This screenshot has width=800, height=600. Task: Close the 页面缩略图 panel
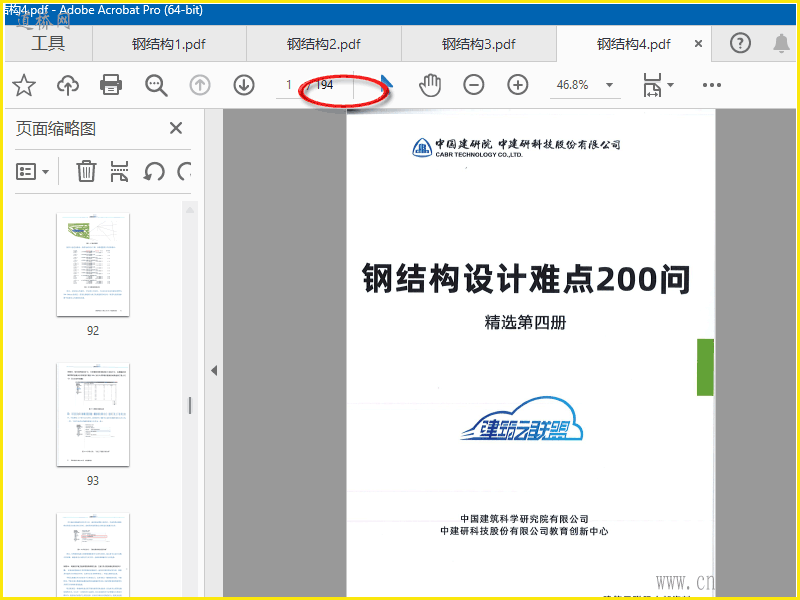click(x=176, y=128)
